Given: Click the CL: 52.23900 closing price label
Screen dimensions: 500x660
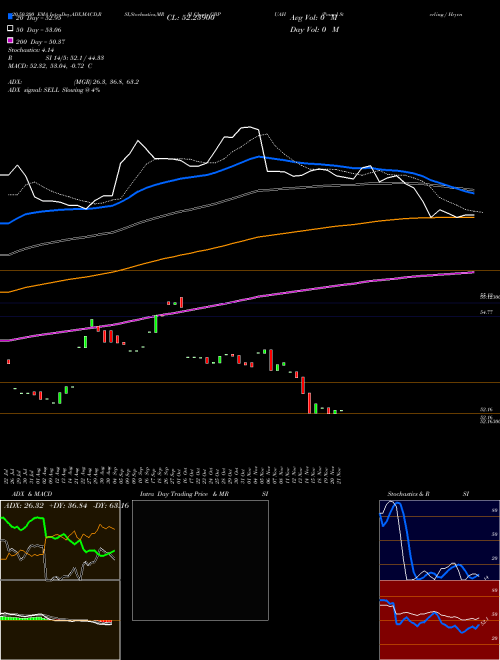Looking at the screenshot, I should 191,18.
